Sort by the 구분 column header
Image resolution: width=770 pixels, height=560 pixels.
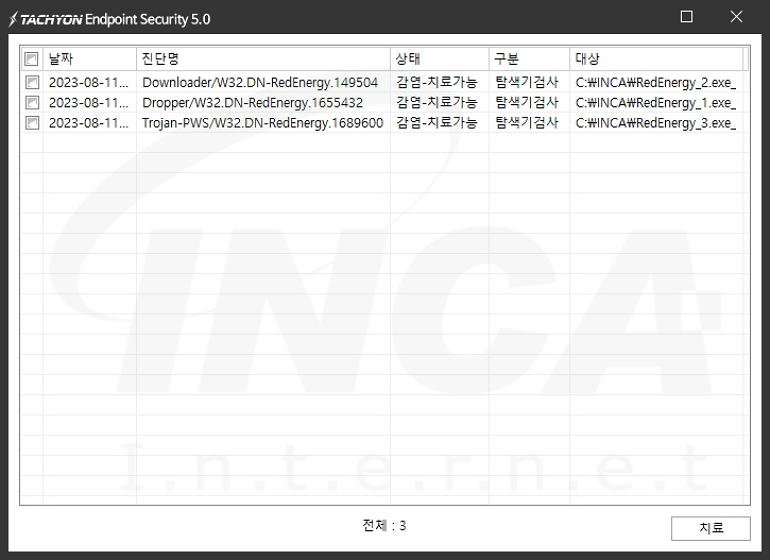point(529,59)
